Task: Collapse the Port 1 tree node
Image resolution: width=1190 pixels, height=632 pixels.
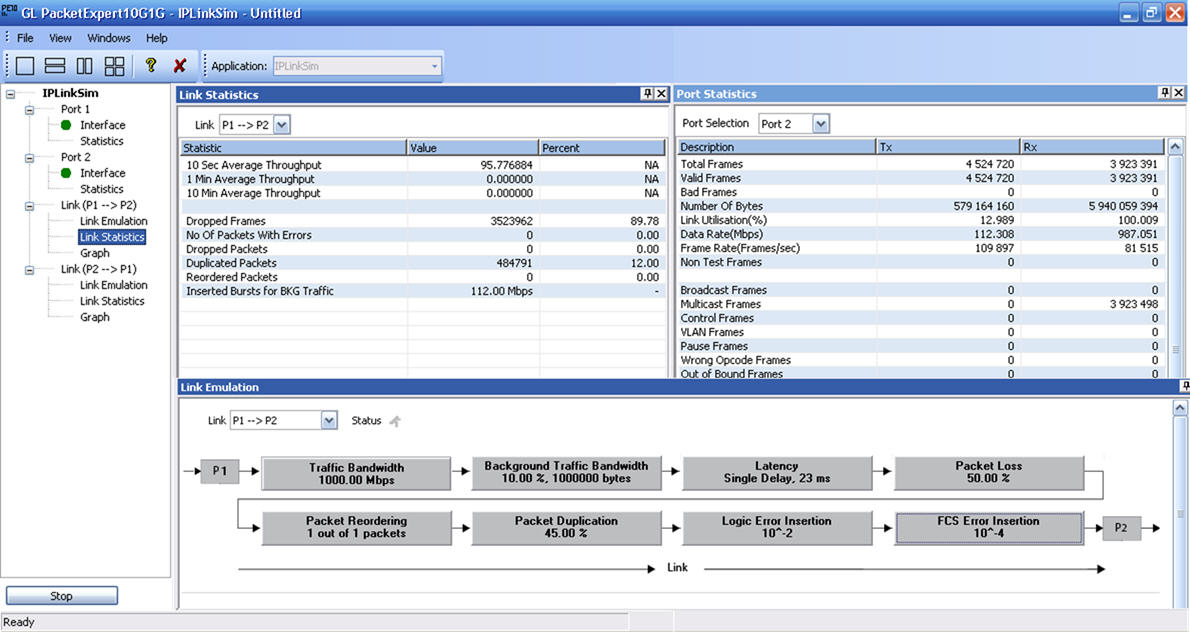Action: coord(30,110)
